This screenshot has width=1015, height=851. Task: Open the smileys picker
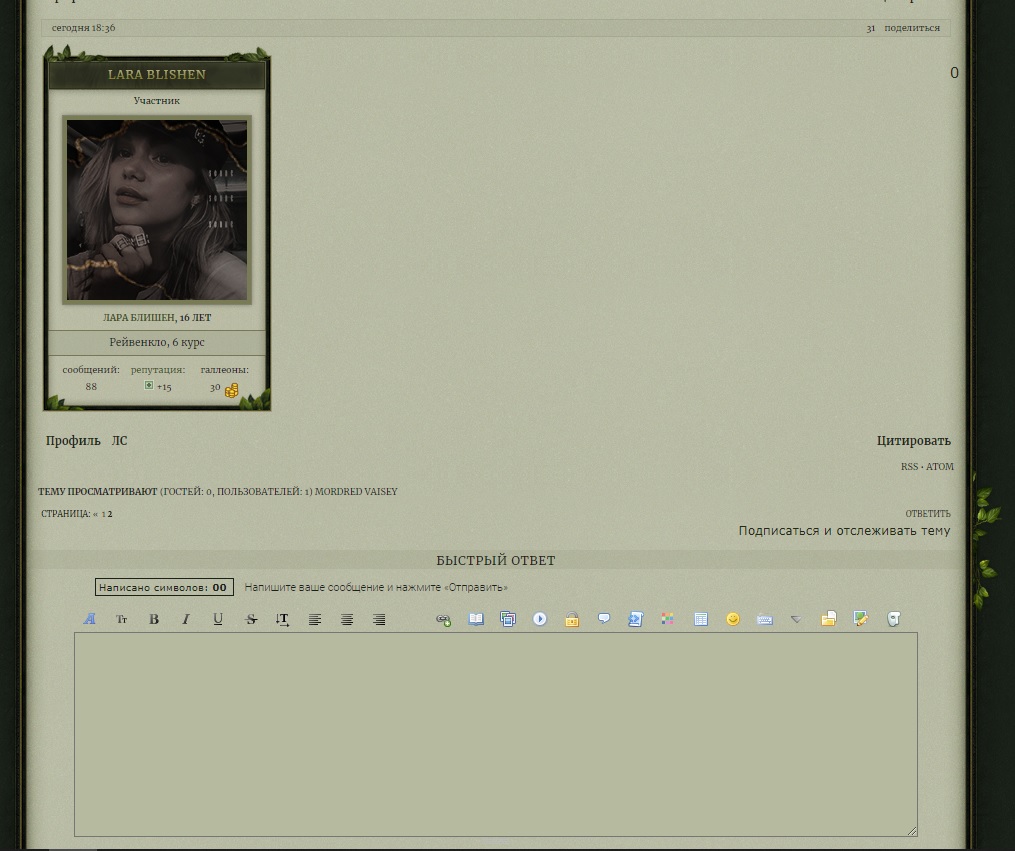(733, 619)
